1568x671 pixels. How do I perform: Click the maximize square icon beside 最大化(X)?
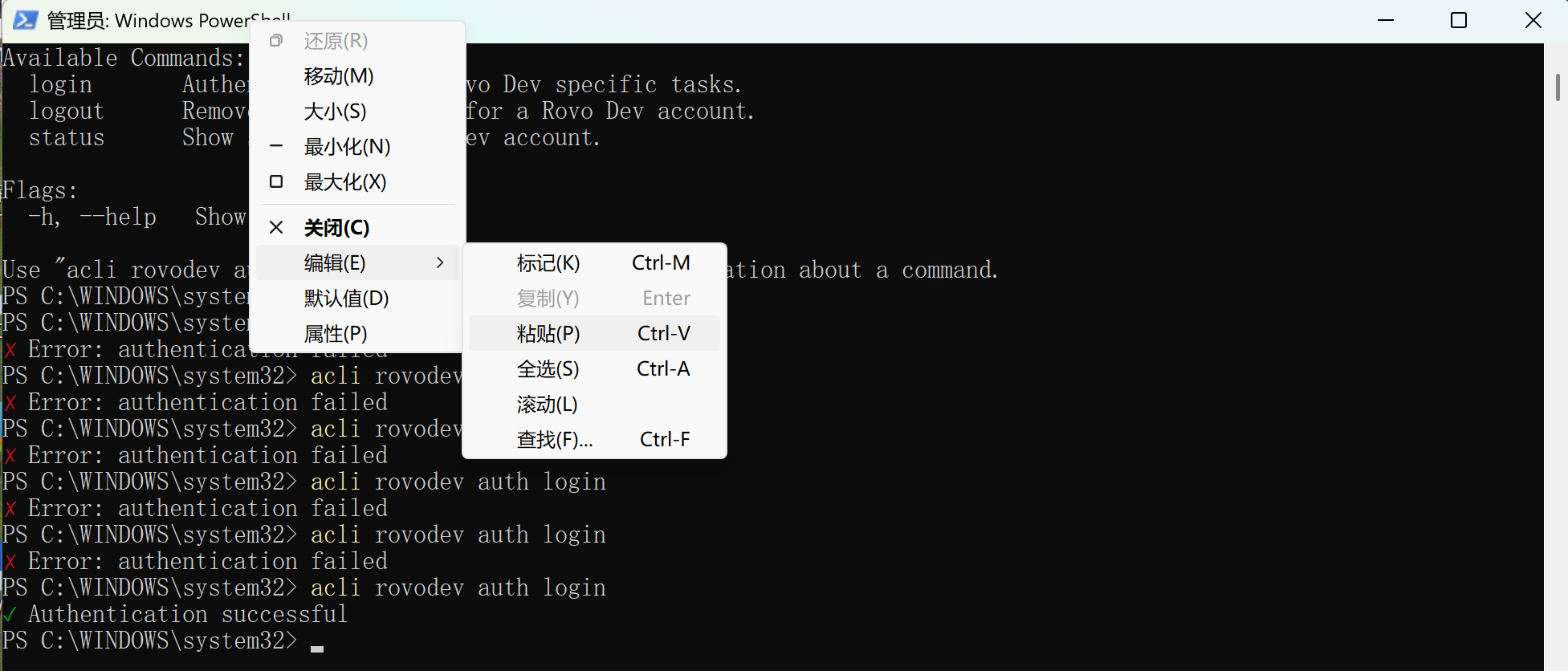point(275,181)
